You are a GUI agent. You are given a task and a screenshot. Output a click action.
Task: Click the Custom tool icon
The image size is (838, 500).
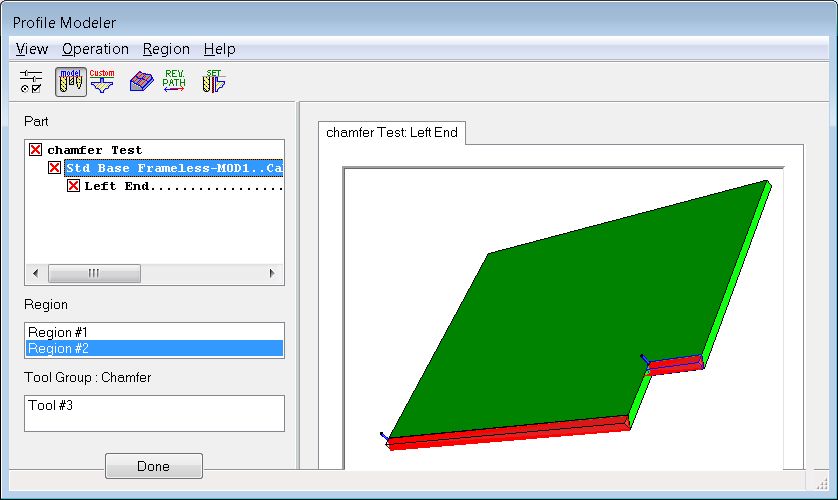click(102, 81)
